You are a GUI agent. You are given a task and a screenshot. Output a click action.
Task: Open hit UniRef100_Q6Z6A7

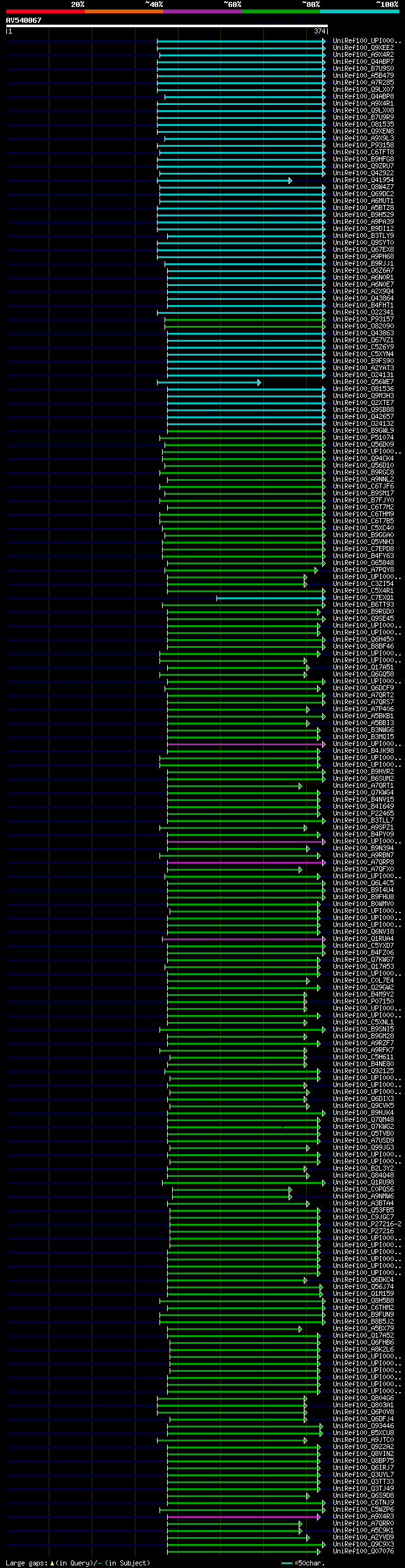tap(363, 270)
